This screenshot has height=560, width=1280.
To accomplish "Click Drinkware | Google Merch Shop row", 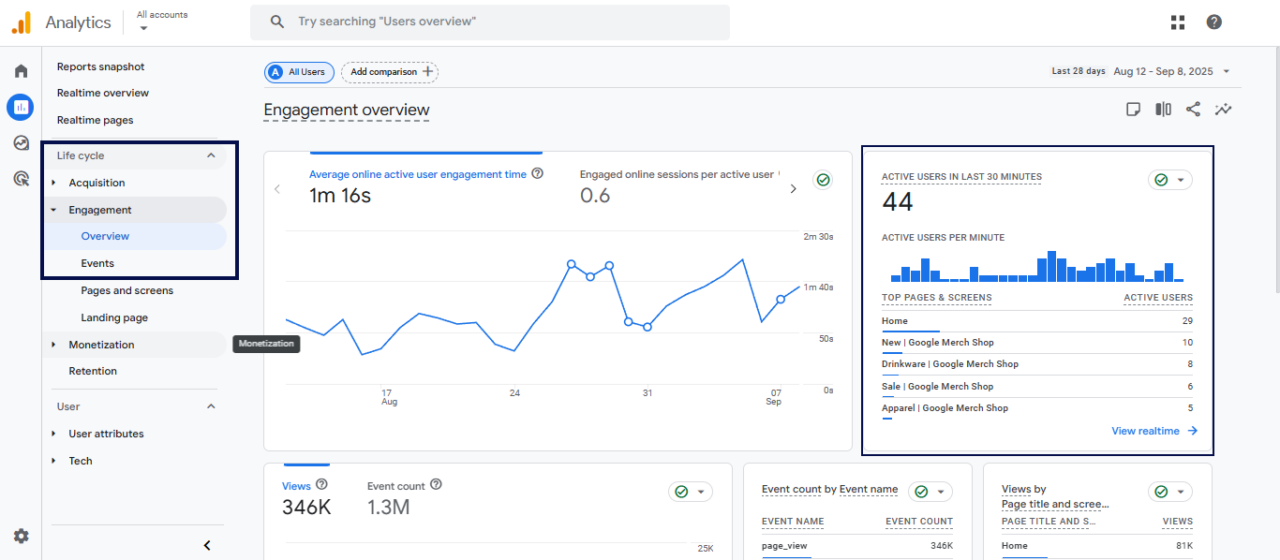I will click(1037, 365).
